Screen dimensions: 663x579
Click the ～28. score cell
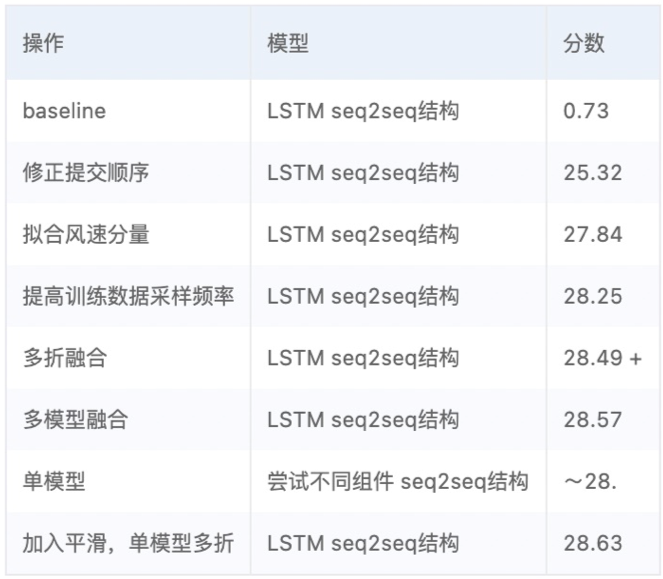pyautogui.click(x=590, y=481)
